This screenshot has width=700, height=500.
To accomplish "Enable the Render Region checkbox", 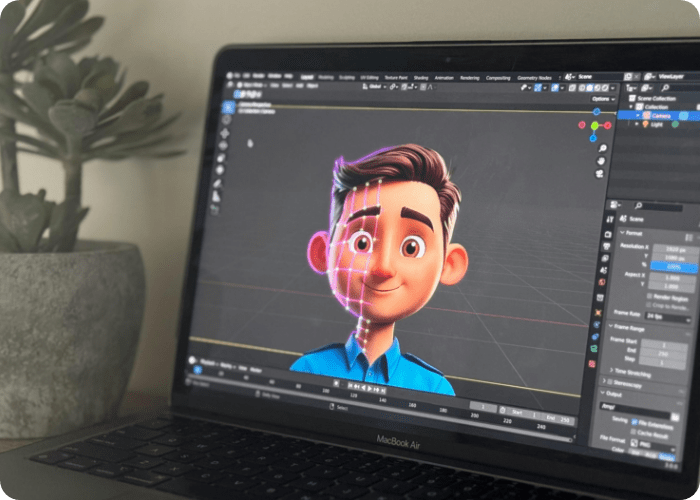I will point(650,296).
